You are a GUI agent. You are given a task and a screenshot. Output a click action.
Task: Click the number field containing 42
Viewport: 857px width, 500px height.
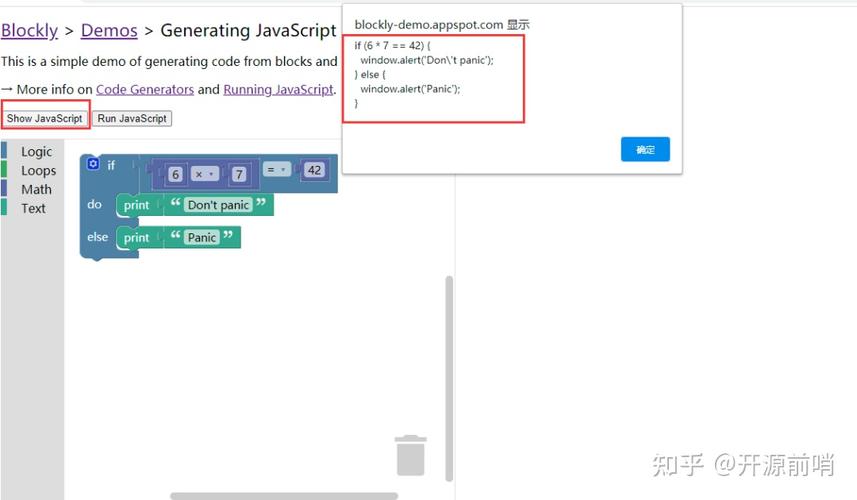pyautogui.click(x=315, y=170)
